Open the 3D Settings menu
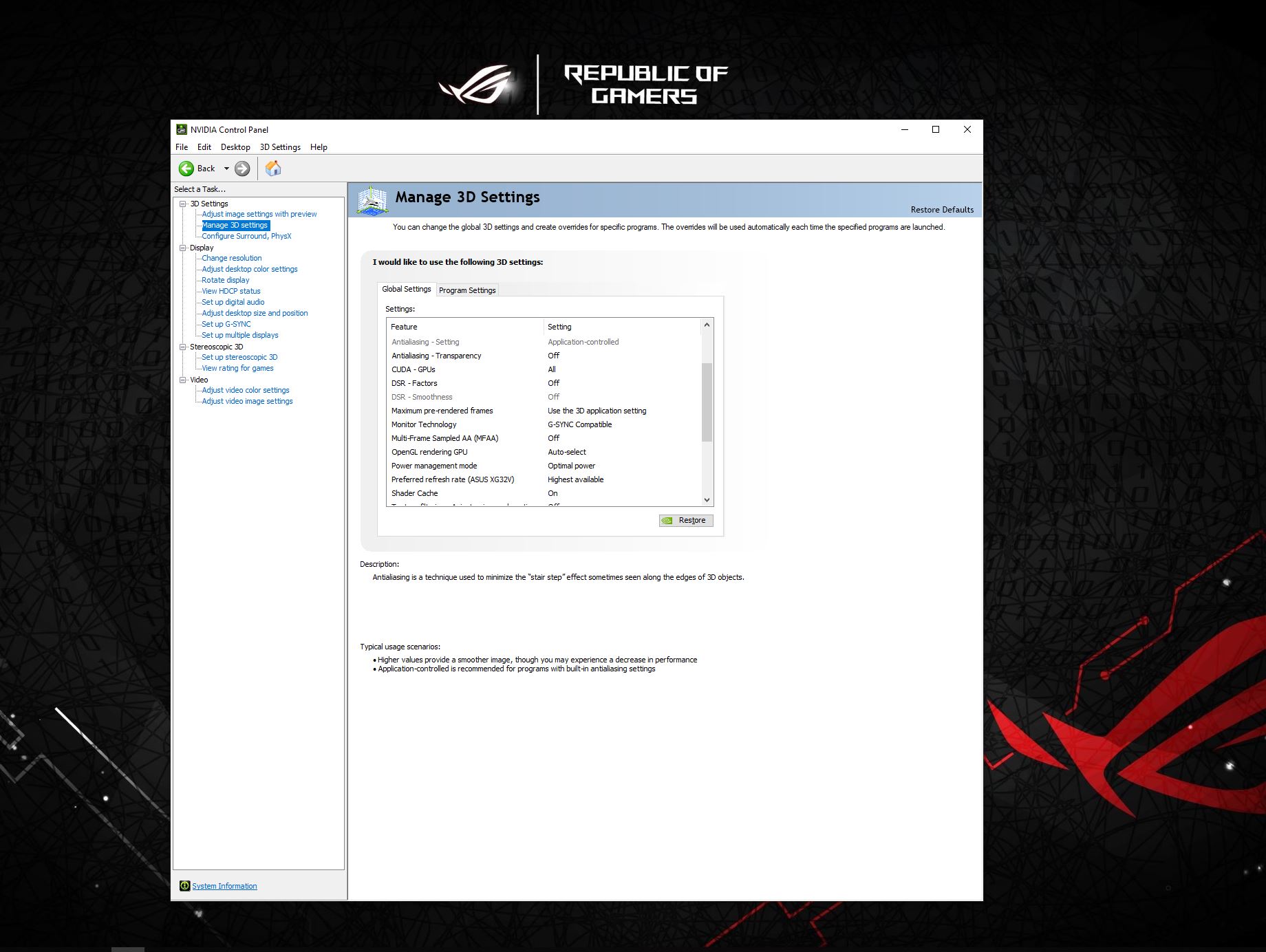This screenshot has height=952, width=1266. pyautogui.click(x=280, y=147)
